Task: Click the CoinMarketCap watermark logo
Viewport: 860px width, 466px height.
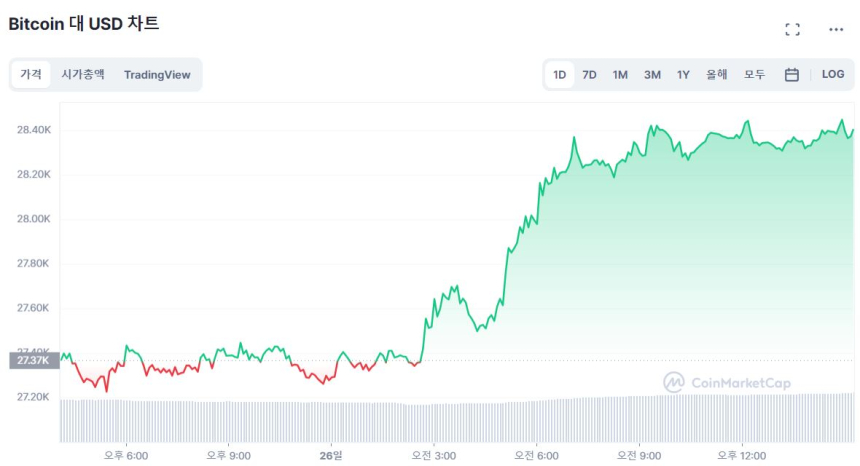Action: tap(727, 382)
